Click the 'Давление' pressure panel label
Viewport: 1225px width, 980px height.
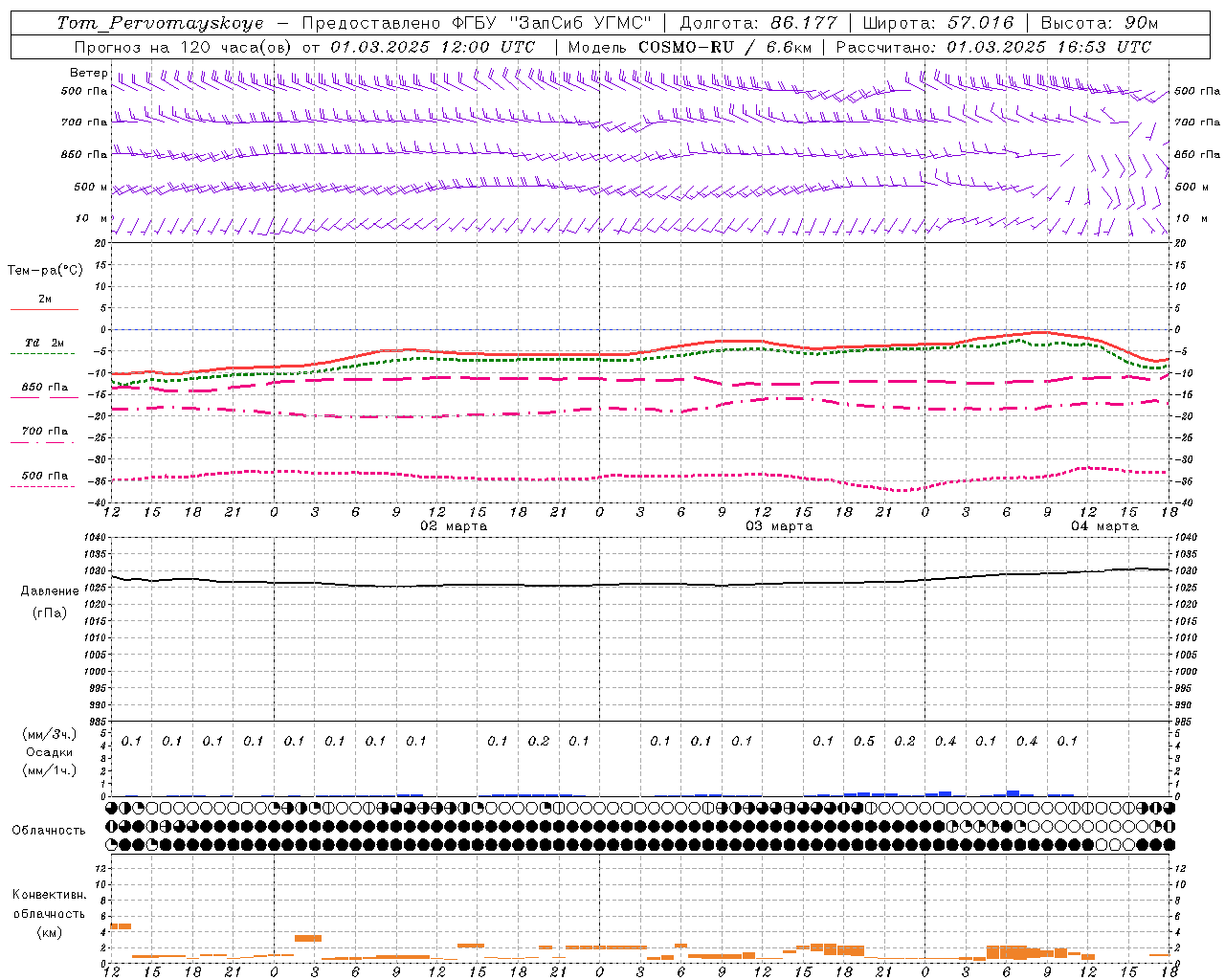click(x=50, y=591)
